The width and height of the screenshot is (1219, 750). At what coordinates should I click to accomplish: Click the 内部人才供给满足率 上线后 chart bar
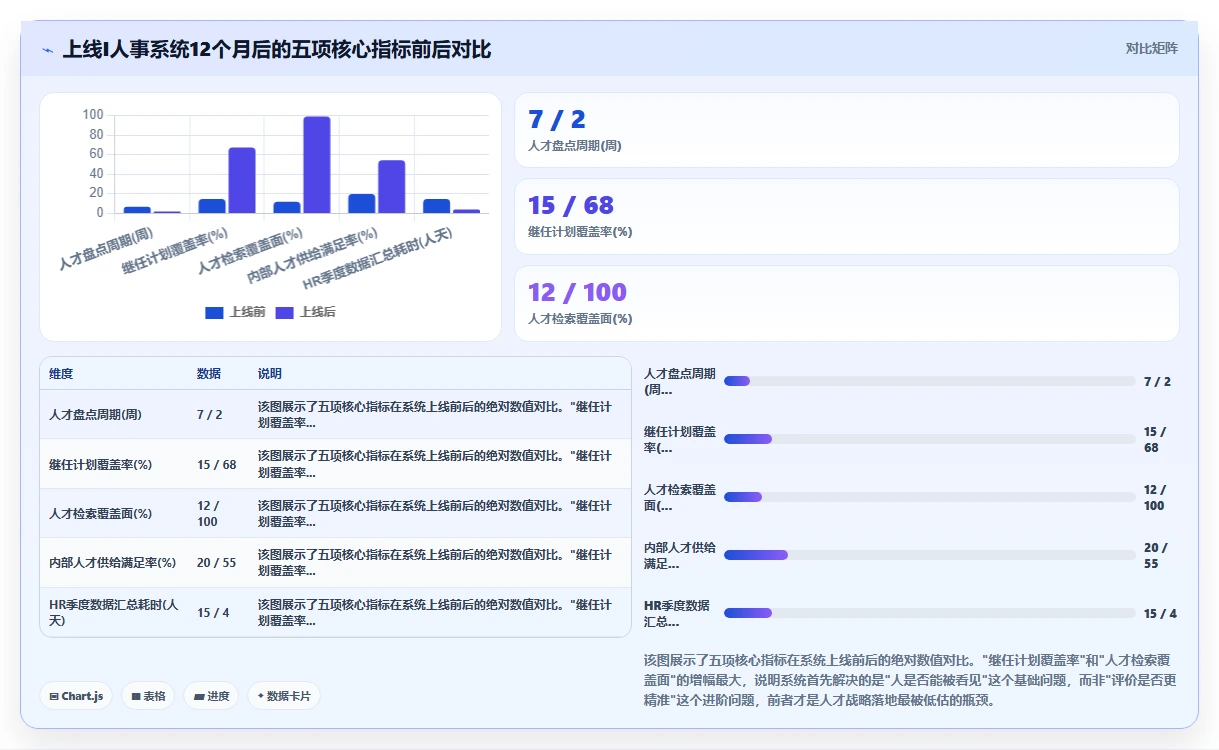pos(391,187)
